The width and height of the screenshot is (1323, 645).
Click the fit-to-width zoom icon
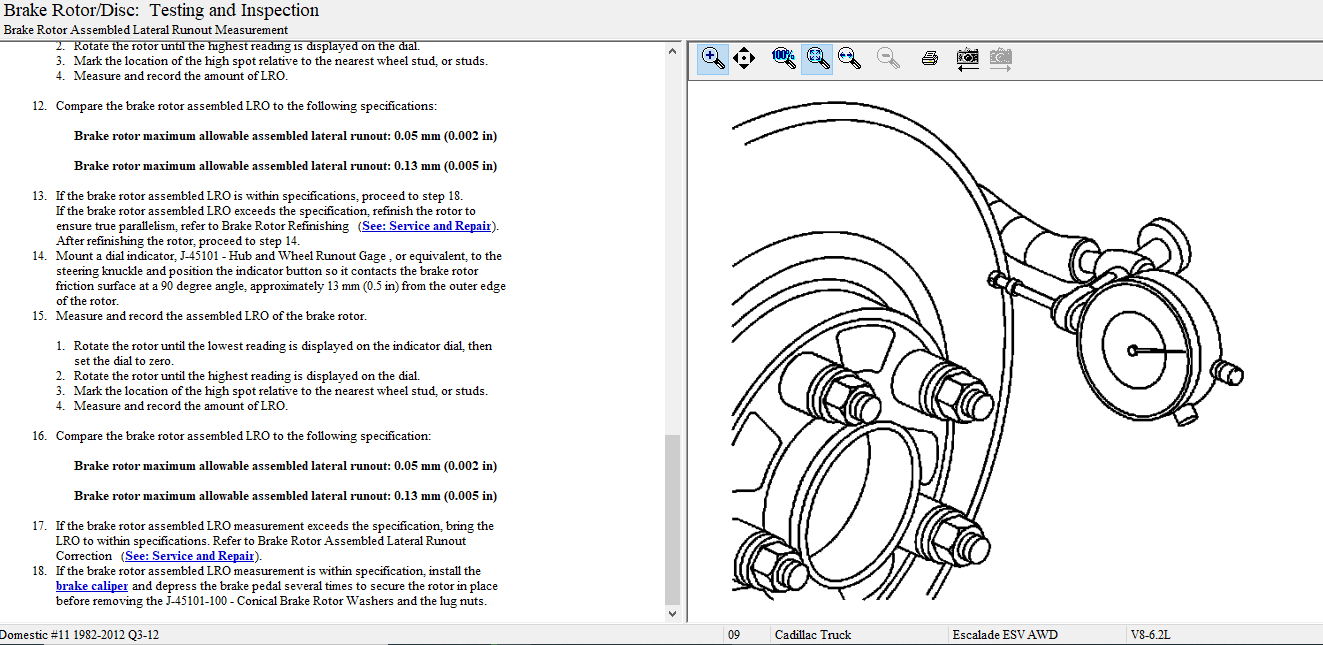click(x=850, y=58)
